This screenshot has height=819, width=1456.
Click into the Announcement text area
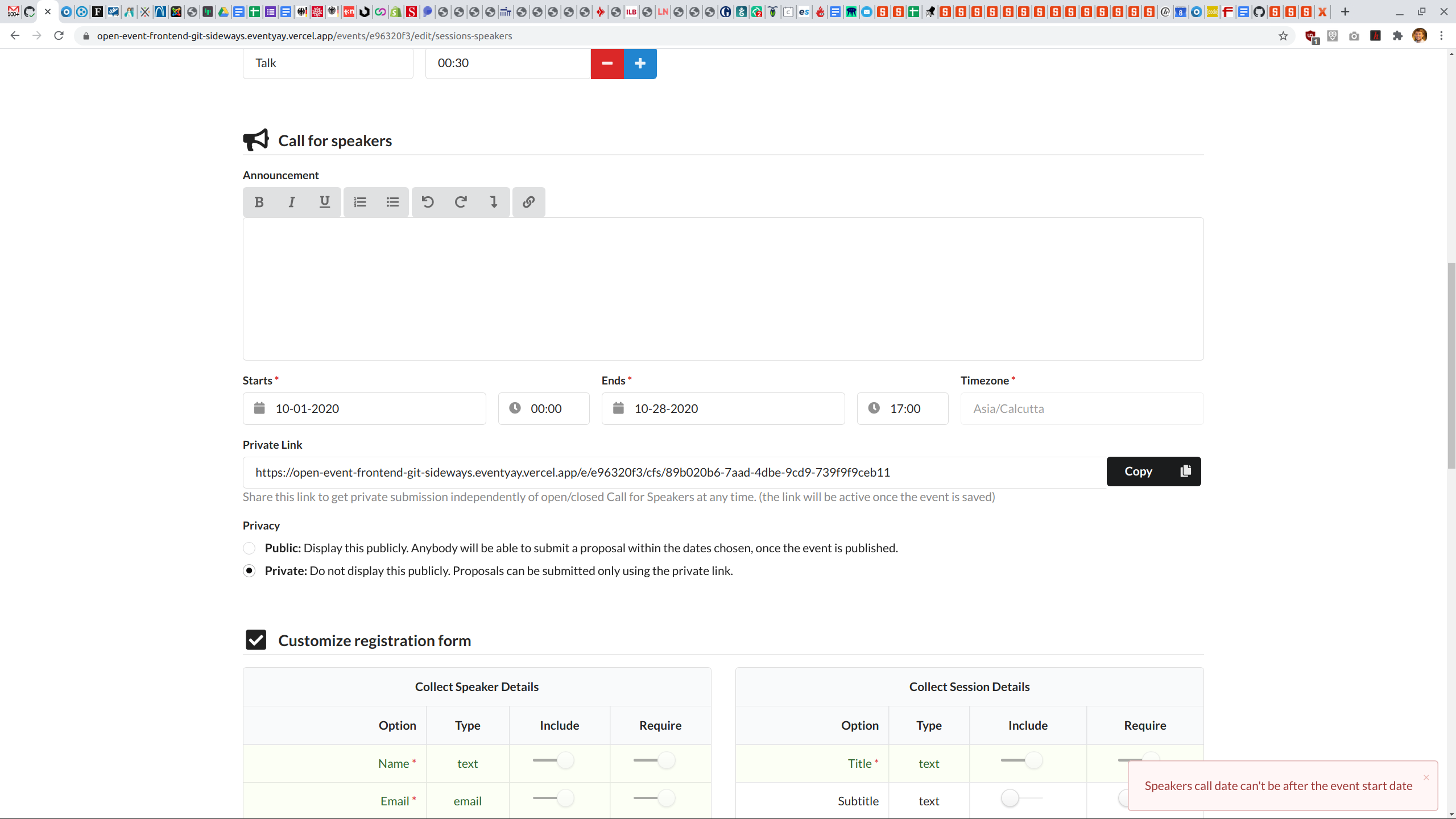pyautogui.click(x=722, y=288)
